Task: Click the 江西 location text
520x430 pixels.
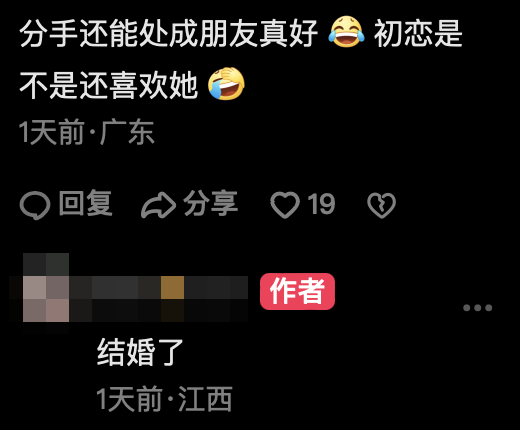Action: click(205, 399)
